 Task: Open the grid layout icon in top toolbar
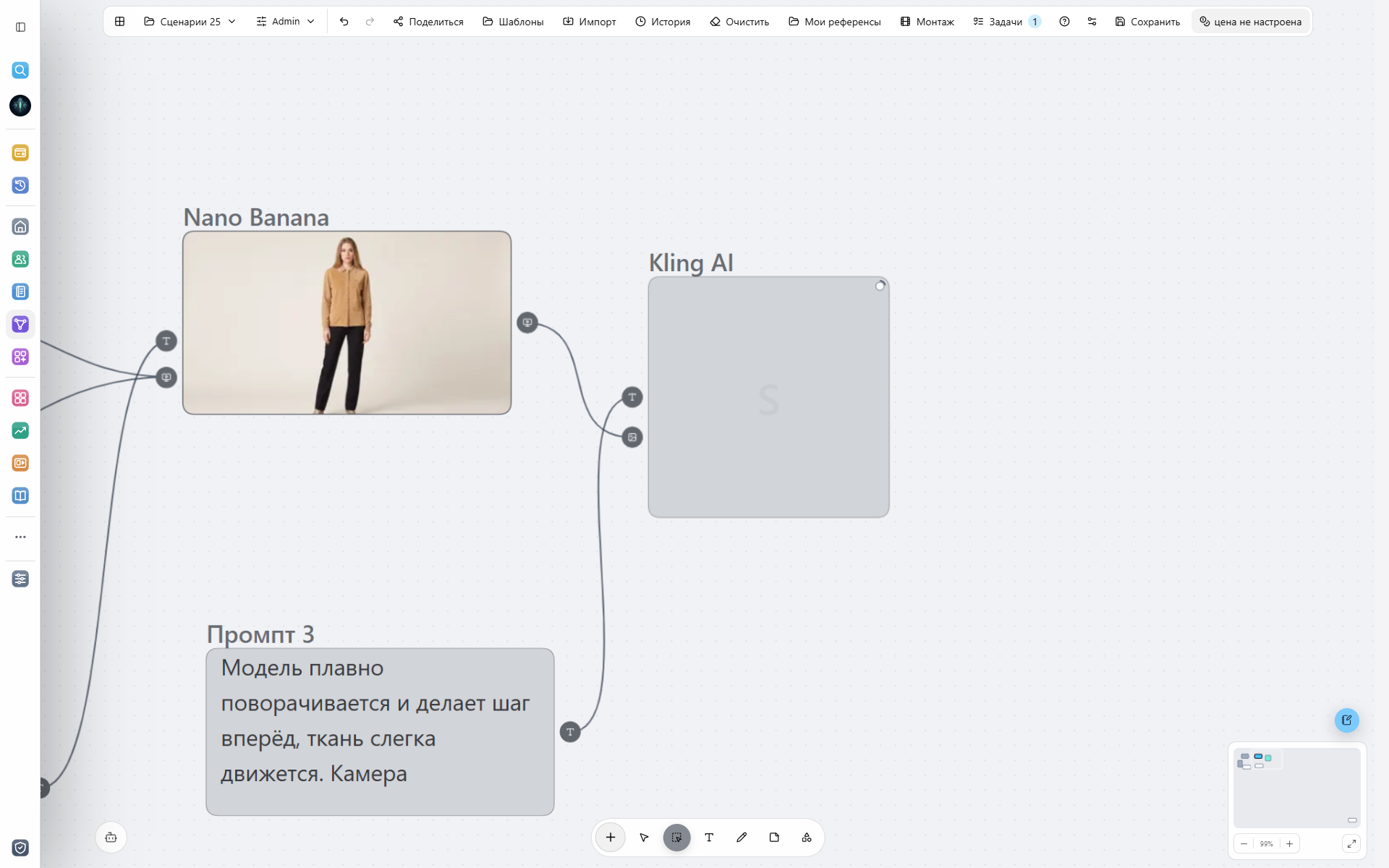pyautogui.click(x=120, y=22)
